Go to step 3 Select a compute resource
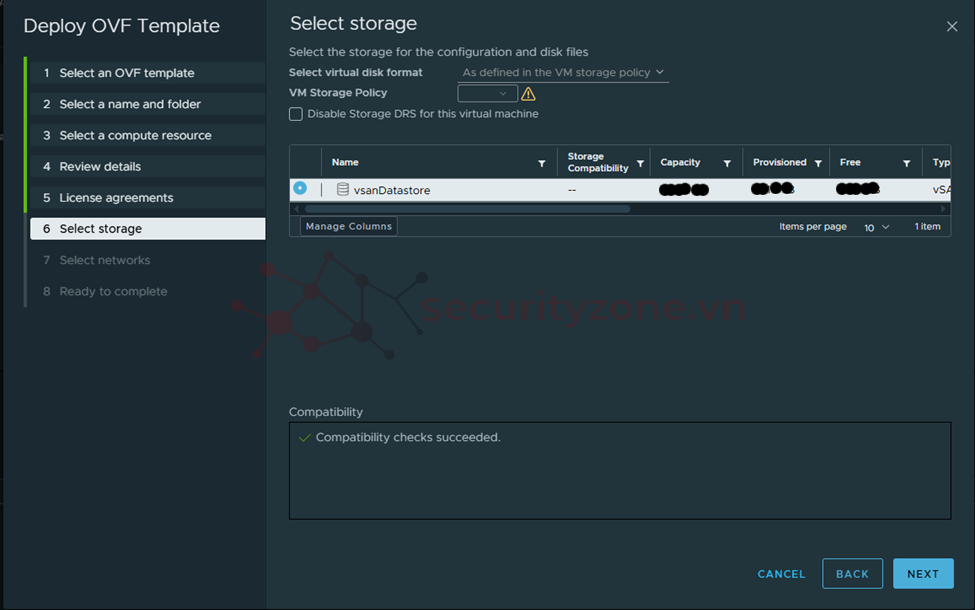 (x=147, y=135)
